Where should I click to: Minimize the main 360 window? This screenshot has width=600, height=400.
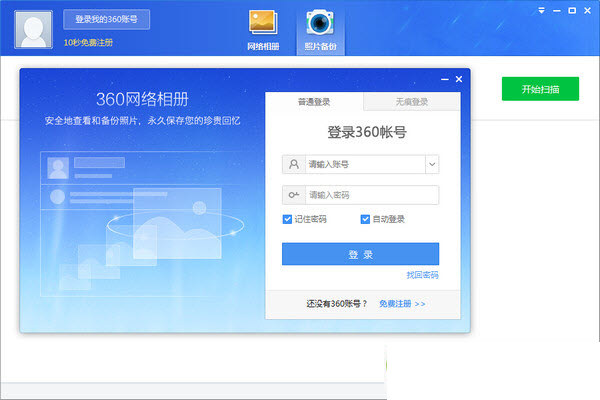(557, 11)
